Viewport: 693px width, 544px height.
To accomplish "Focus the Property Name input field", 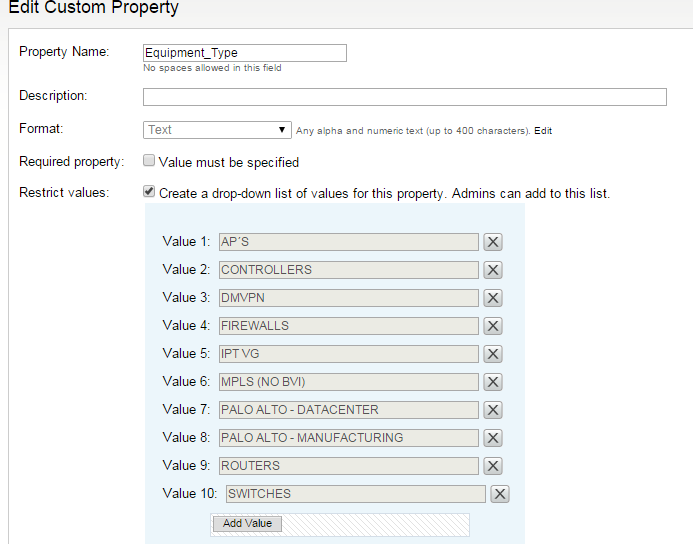I will click(x=245, y=53).
